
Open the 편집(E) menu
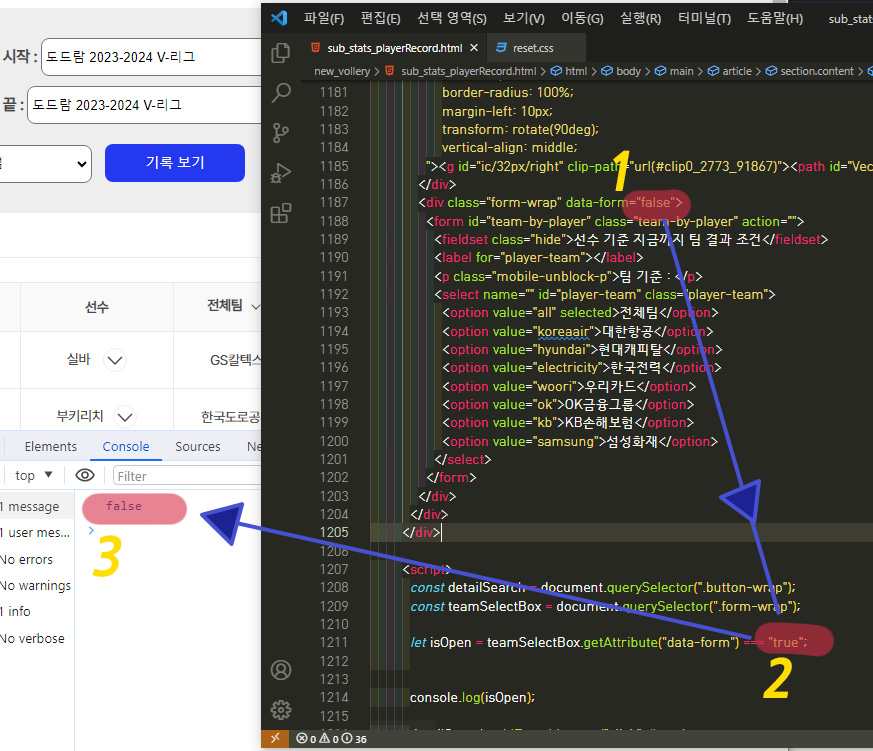[x=380, y=18]
